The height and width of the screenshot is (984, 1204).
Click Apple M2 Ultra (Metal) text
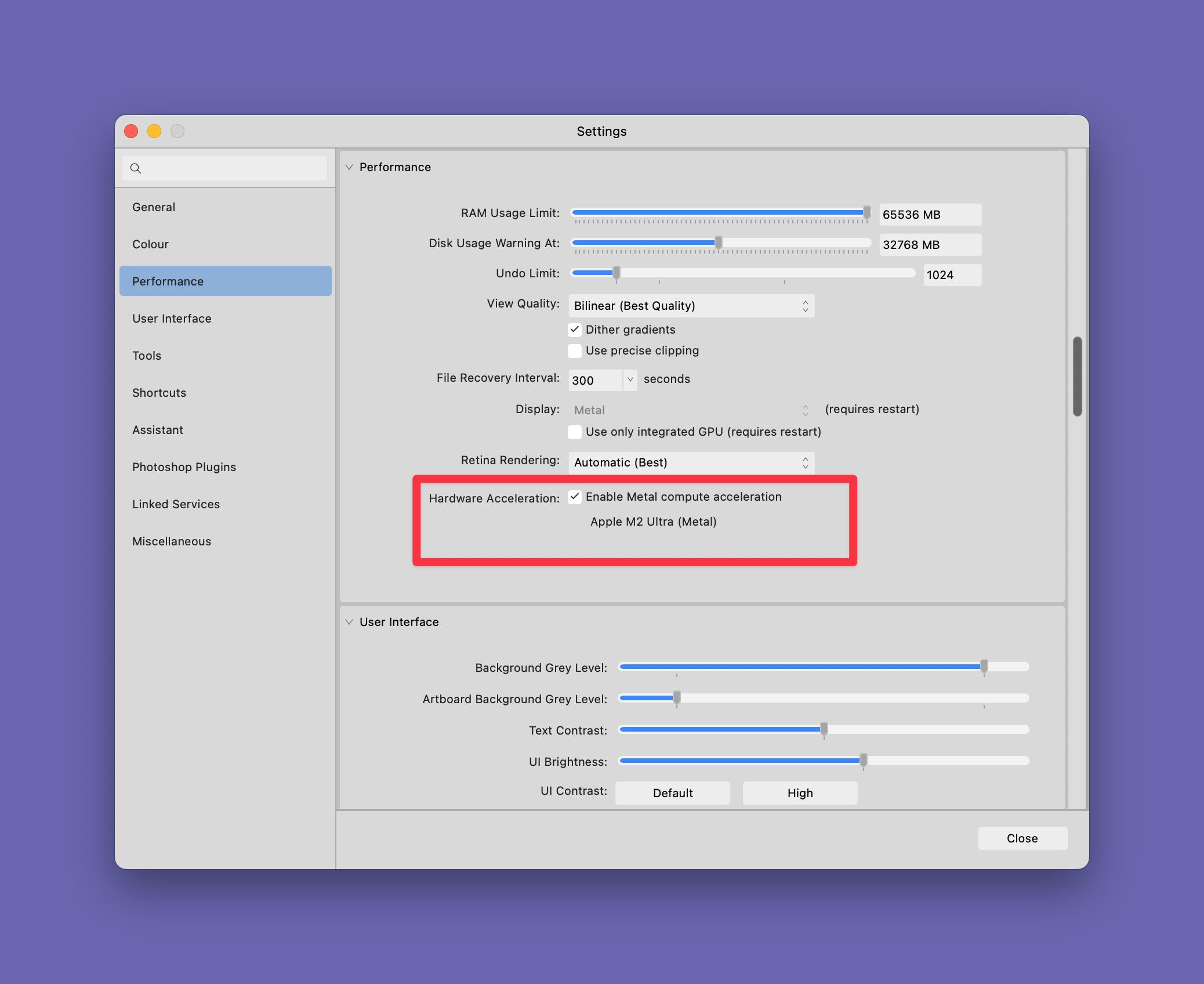(654, 522)
